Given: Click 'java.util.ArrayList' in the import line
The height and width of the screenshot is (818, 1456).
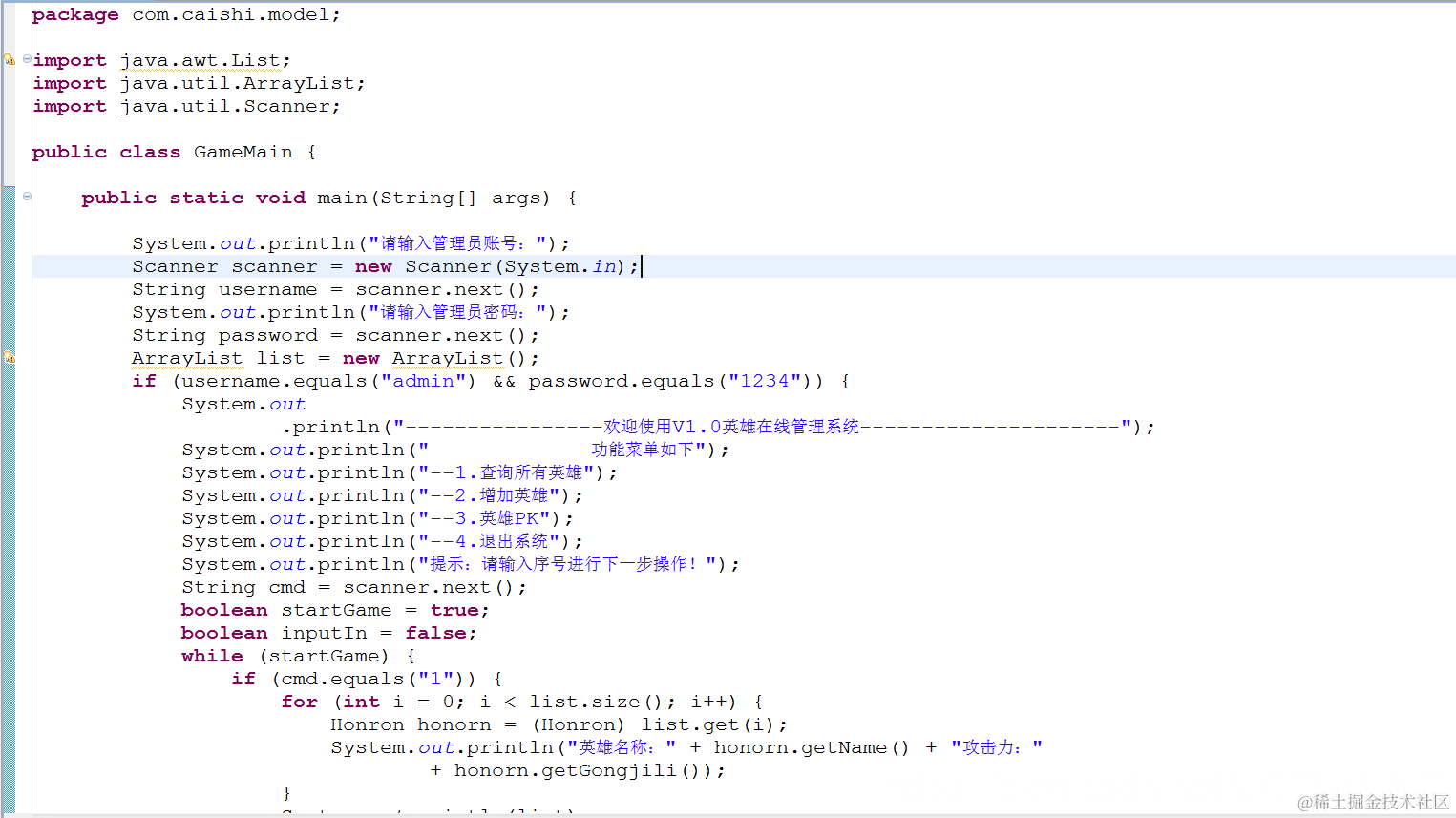Looking at the screenshot, I should coord(237,84).
